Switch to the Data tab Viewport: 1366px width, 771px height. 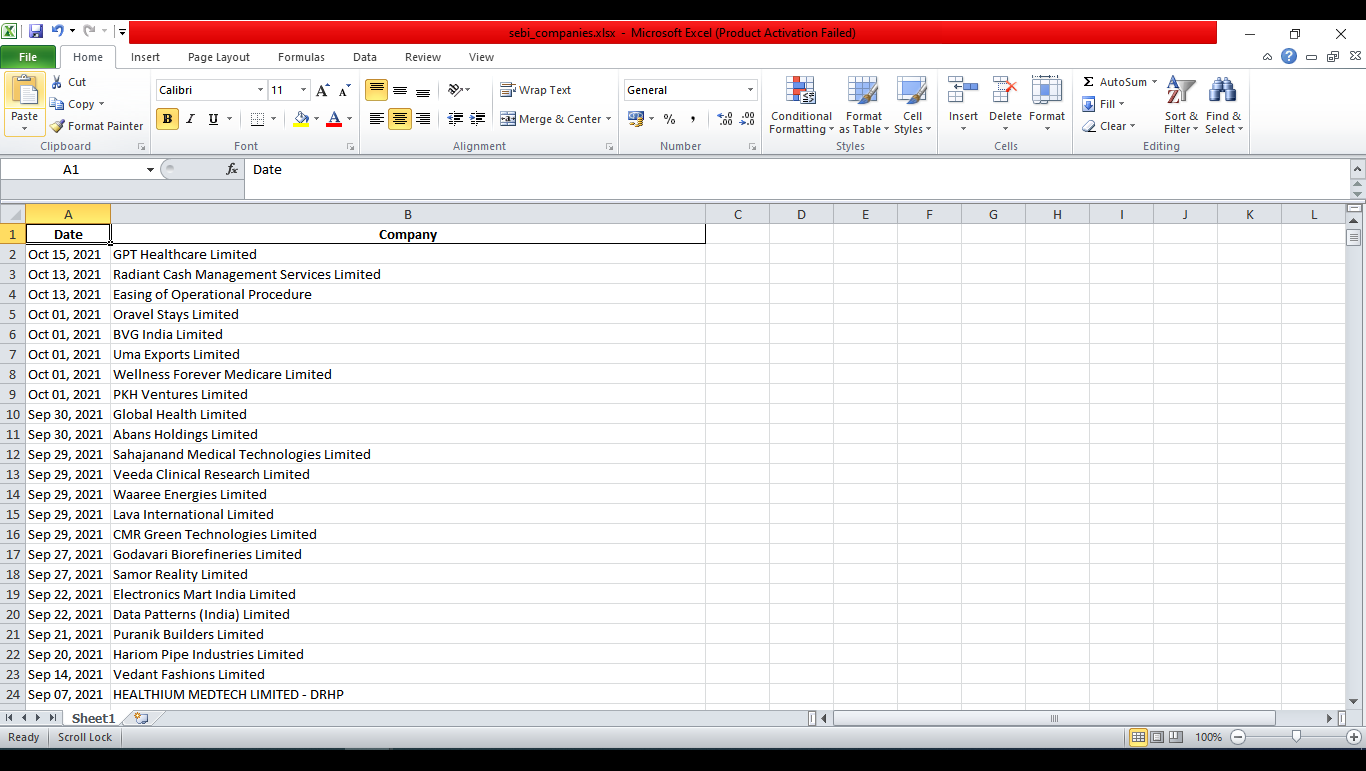click(365, 57)
